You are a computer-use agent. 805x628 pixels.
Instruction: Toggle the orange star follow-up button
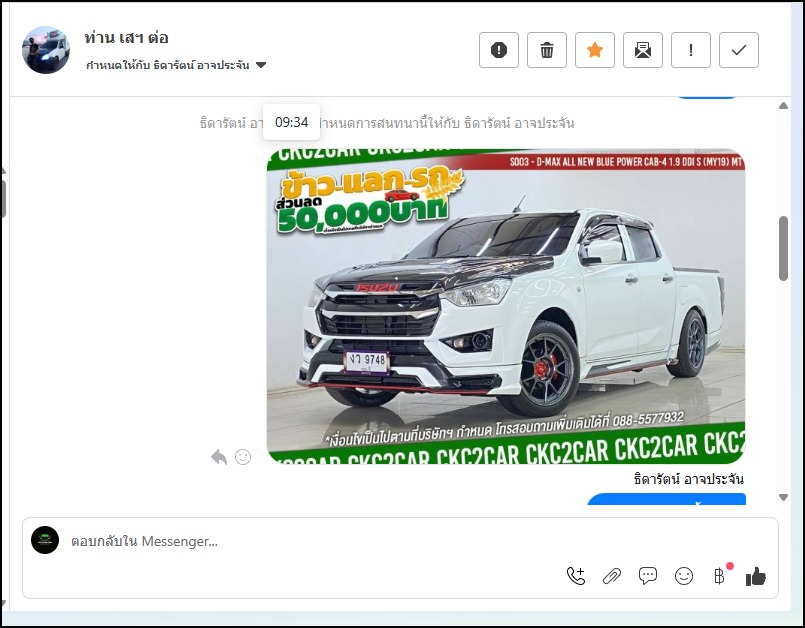coord(595,50)
